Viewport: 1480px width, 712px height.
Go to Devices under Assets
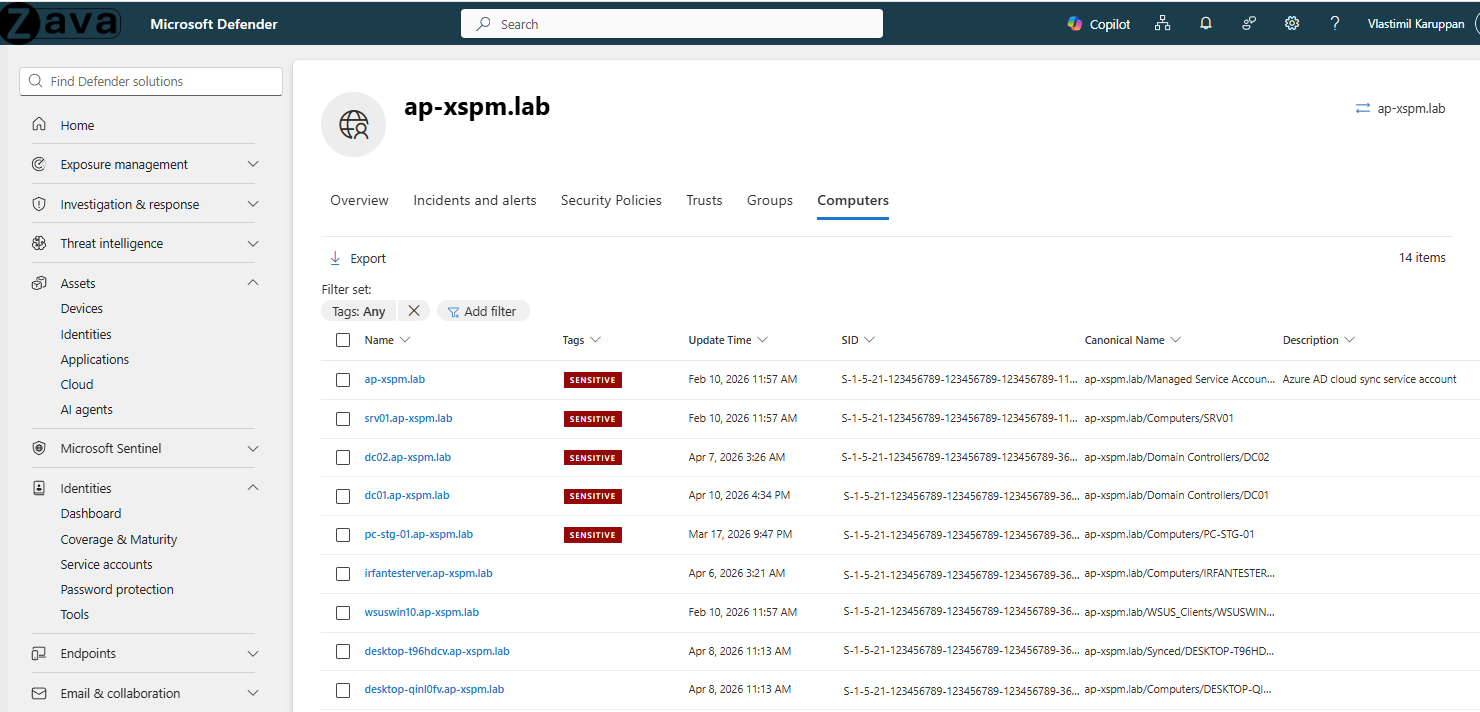point(82,309)
